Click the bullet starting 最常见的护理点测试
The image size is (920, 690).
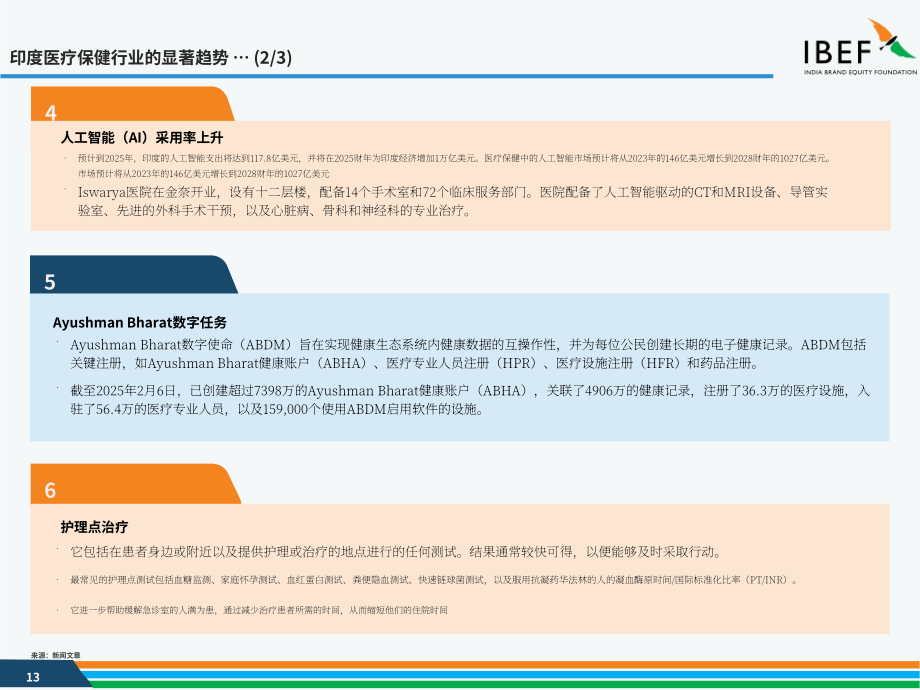(x=435, y=580)
